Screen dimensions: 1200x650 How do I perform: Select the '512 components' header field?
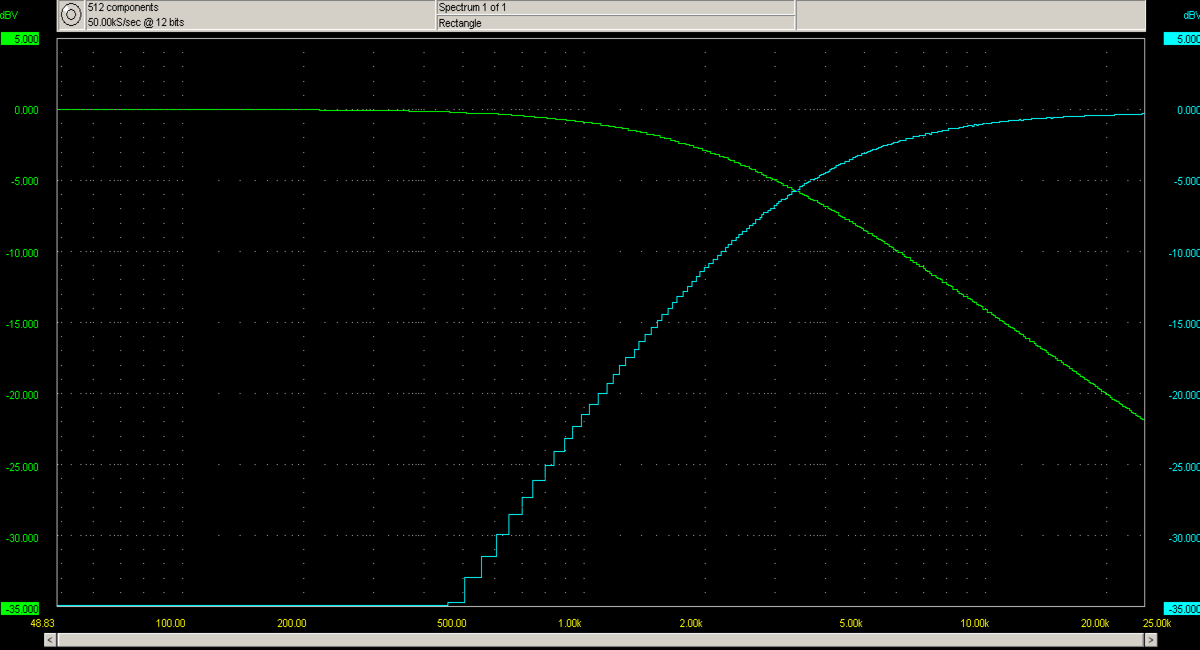(x=260, y=7)
